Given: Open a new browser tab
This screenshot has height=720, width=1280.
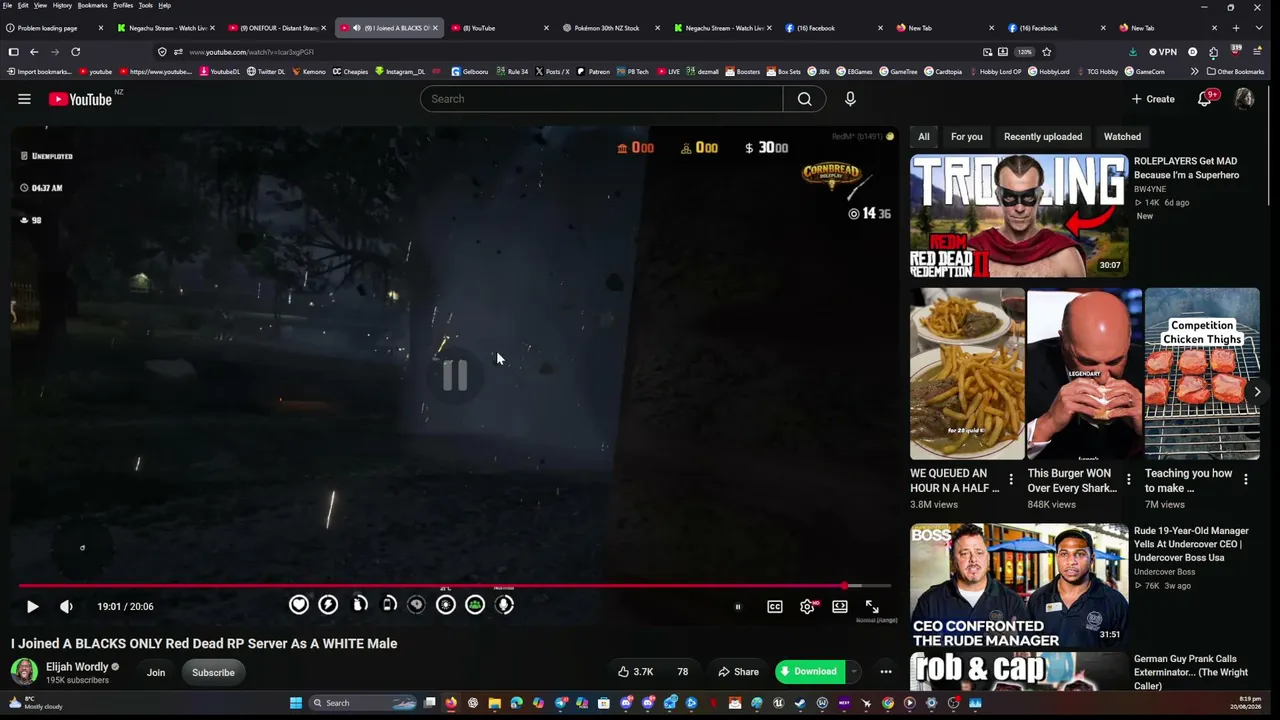Looking at the screenshot, I should coord(1236,28).
